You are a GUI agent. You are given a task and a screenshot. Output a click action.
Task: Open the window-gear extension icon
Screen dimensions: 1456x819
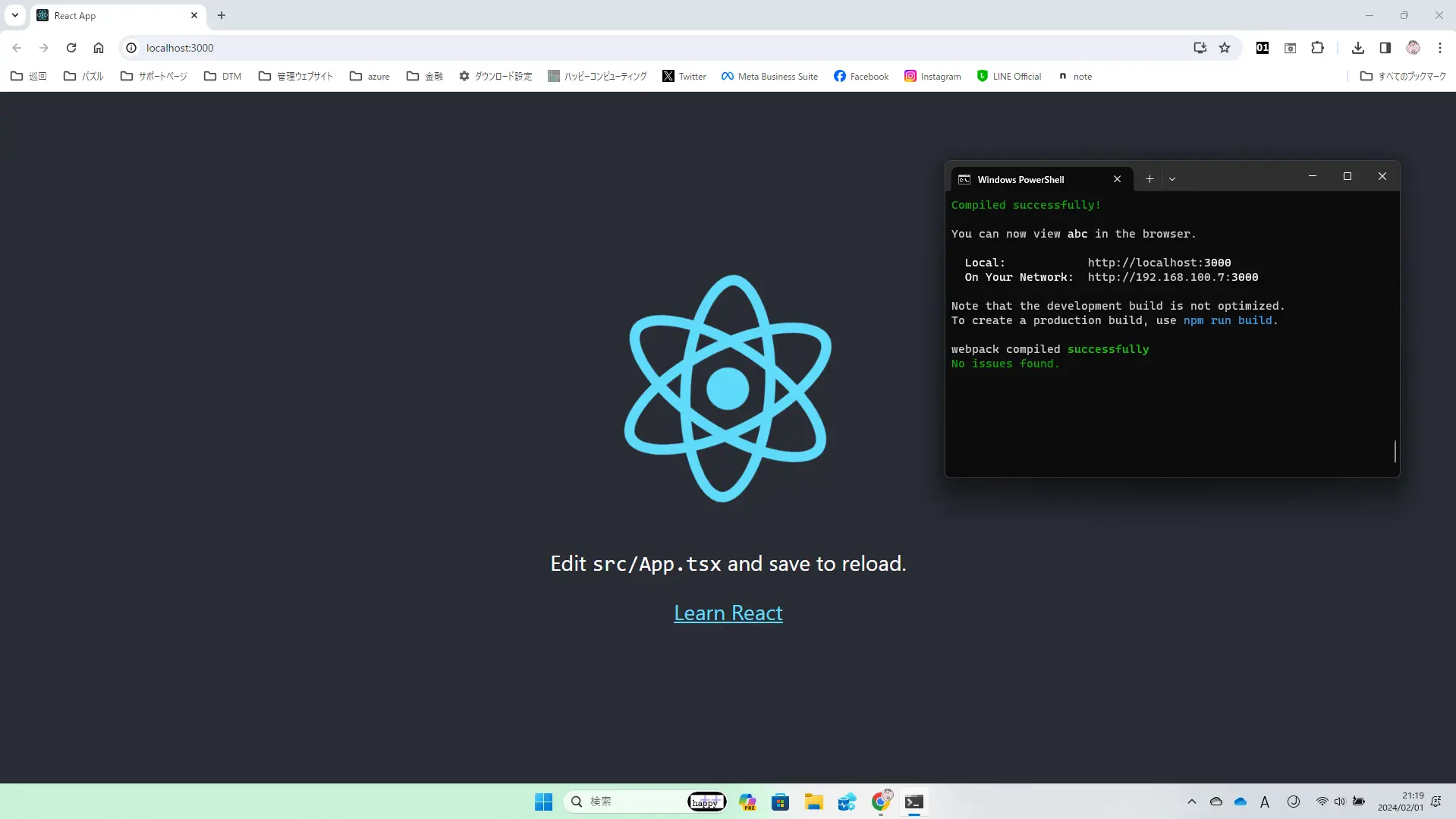coord(1290,48)
